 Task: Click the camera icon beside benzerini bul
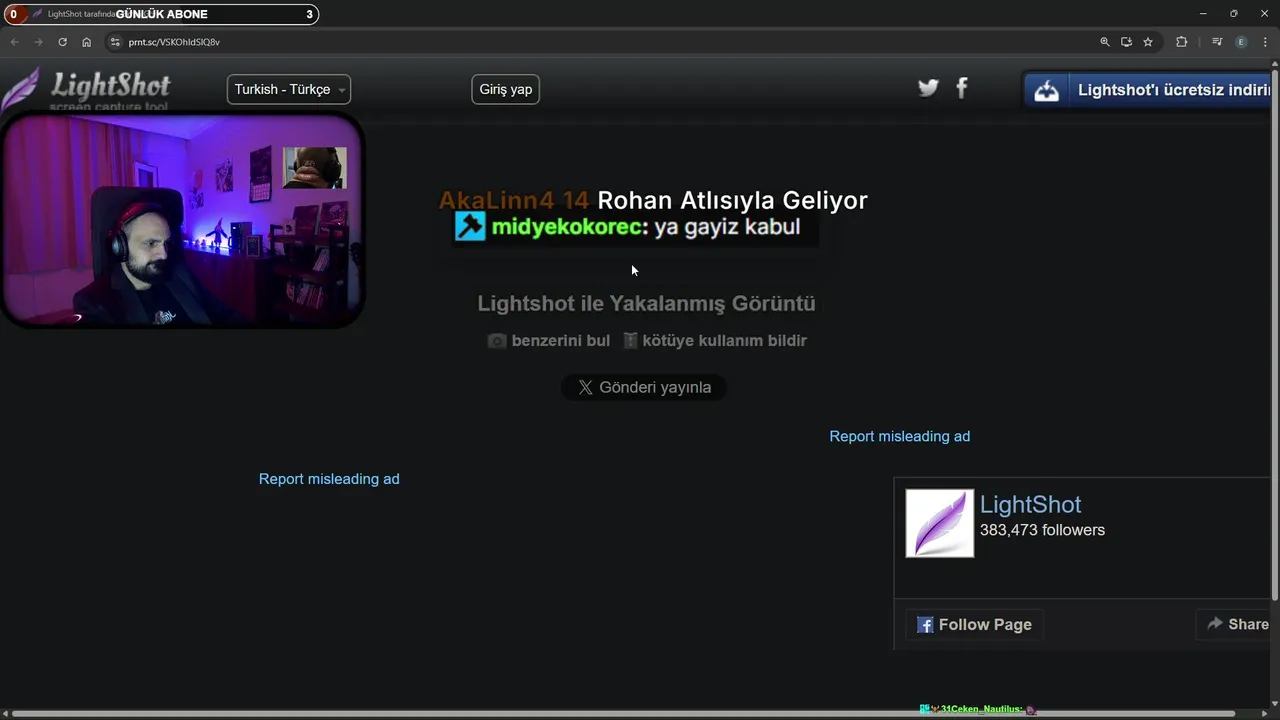point(496,341)
